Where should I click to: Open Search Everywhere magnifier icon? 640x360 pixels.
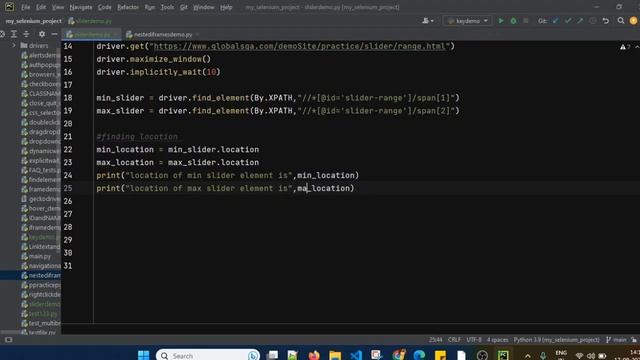point(621,21)
